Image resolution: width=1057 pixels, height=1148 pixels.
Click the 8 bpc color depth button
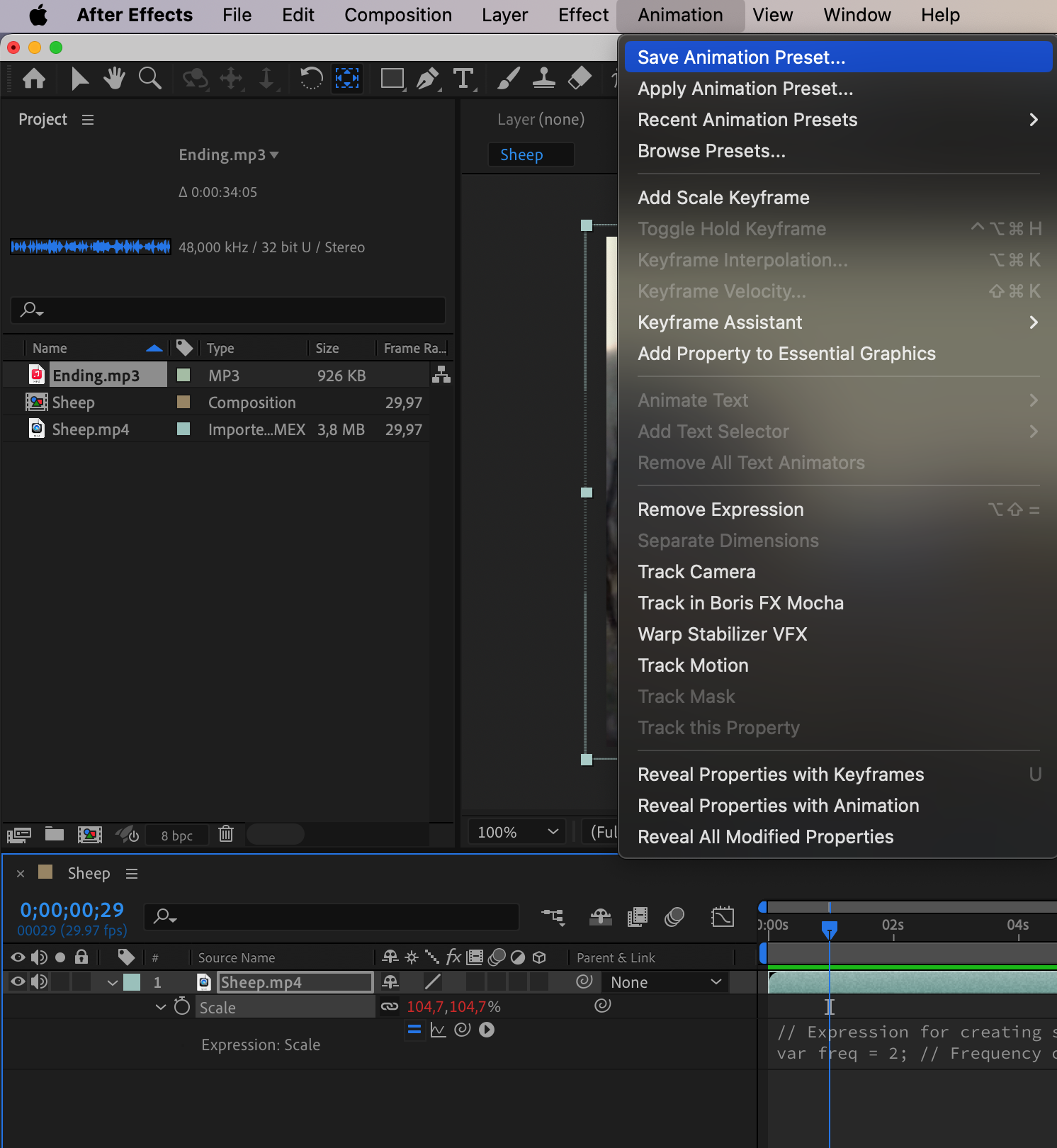pyautogui.click(x=176, y=835)
